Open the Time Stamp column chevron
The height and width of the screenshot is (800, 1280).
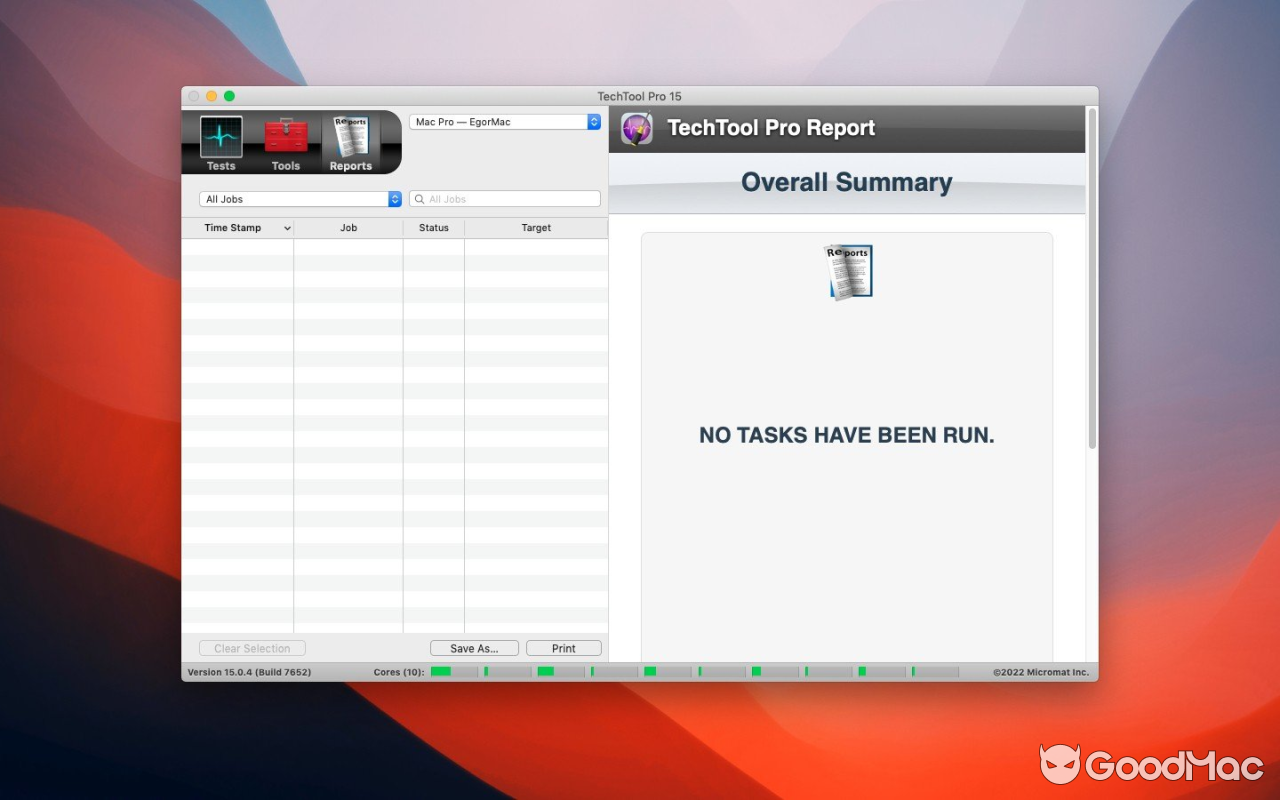click(286, 227)
